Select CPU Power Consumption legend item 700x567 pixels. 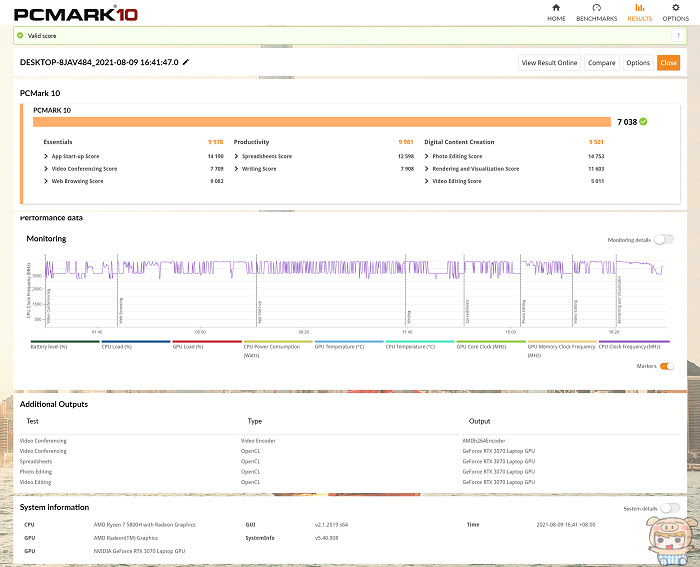278,349
